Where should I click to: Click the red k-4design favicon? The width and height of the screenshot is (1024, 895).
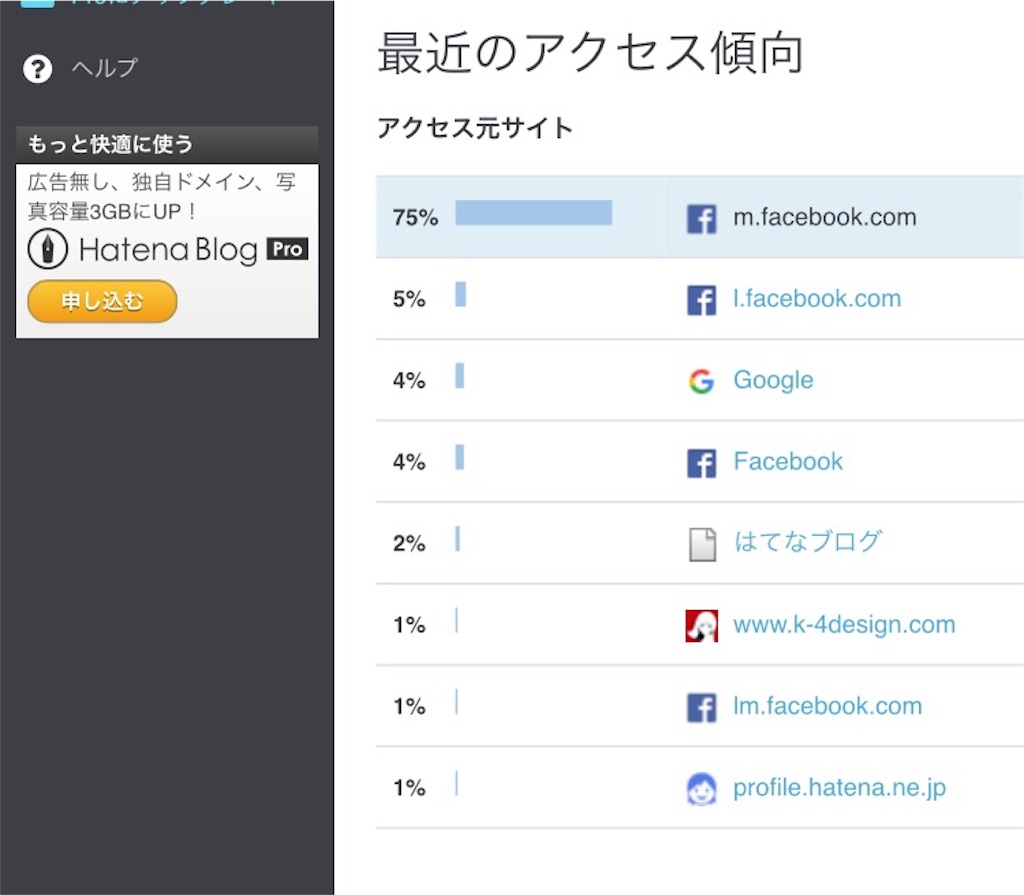(701, 625)
